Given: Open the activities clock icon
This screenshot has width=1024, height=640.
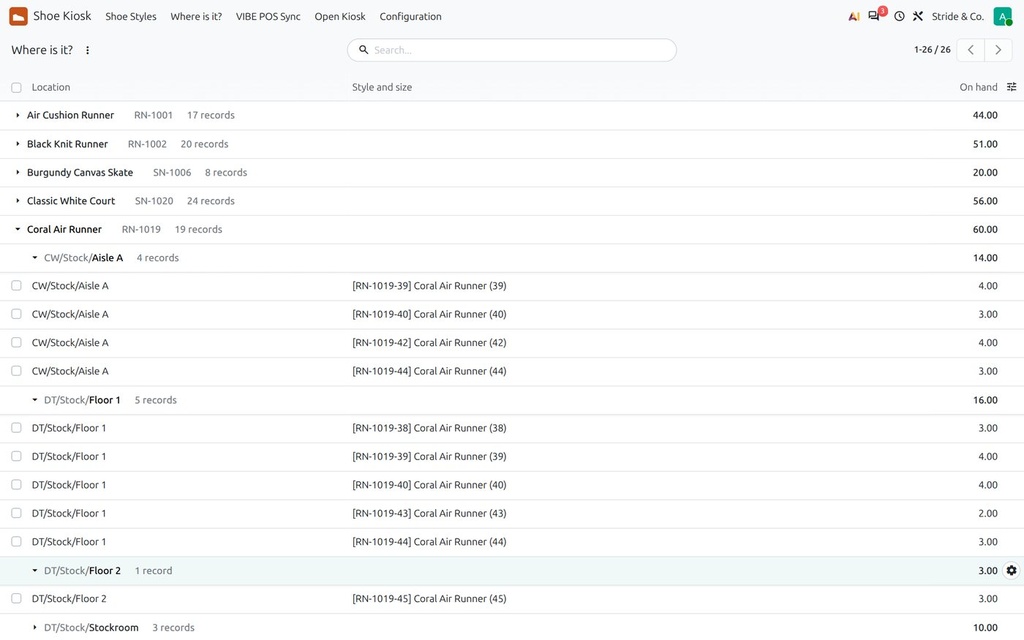Looking at the screenshot, I should coord(899,16).
